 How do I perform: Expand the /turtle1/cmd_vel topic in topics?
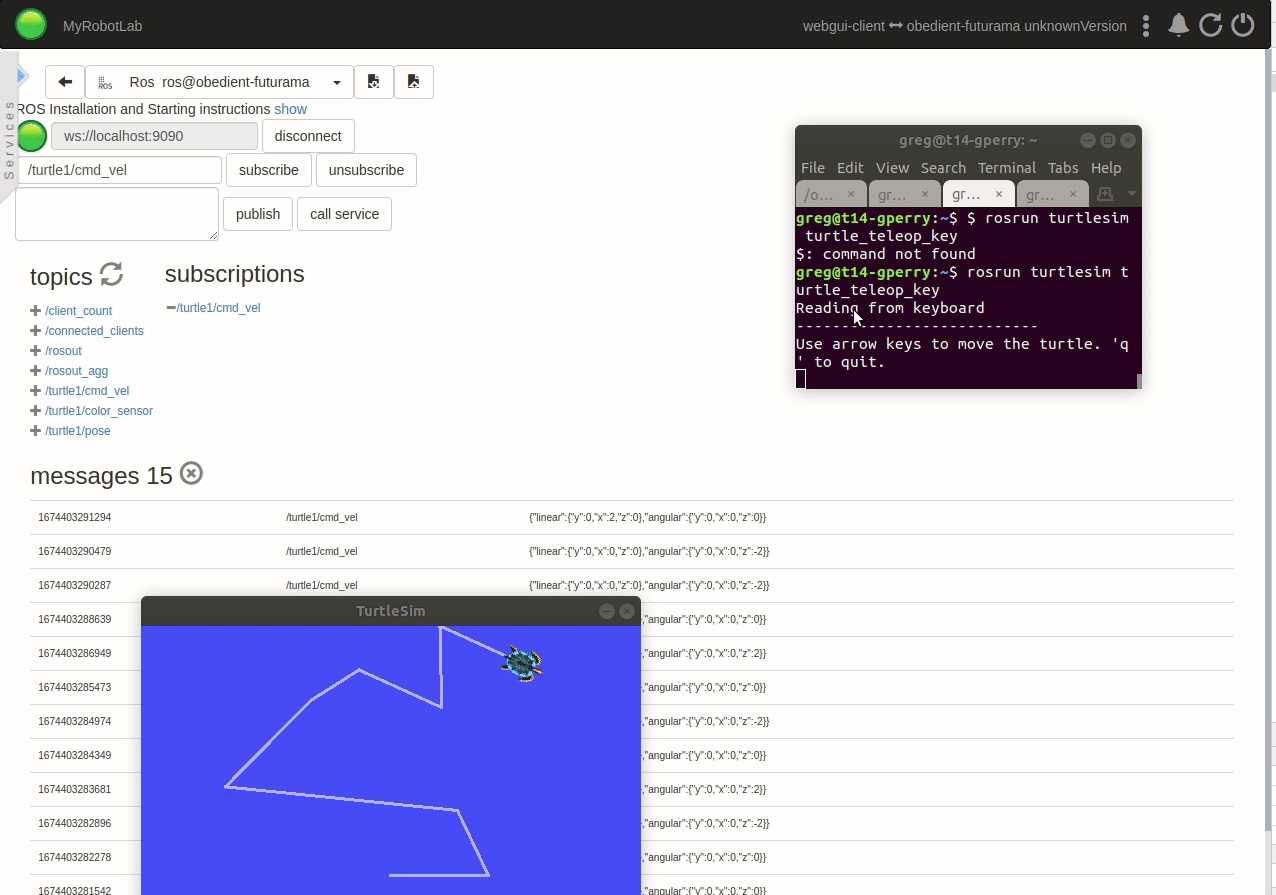pos(36,391)
